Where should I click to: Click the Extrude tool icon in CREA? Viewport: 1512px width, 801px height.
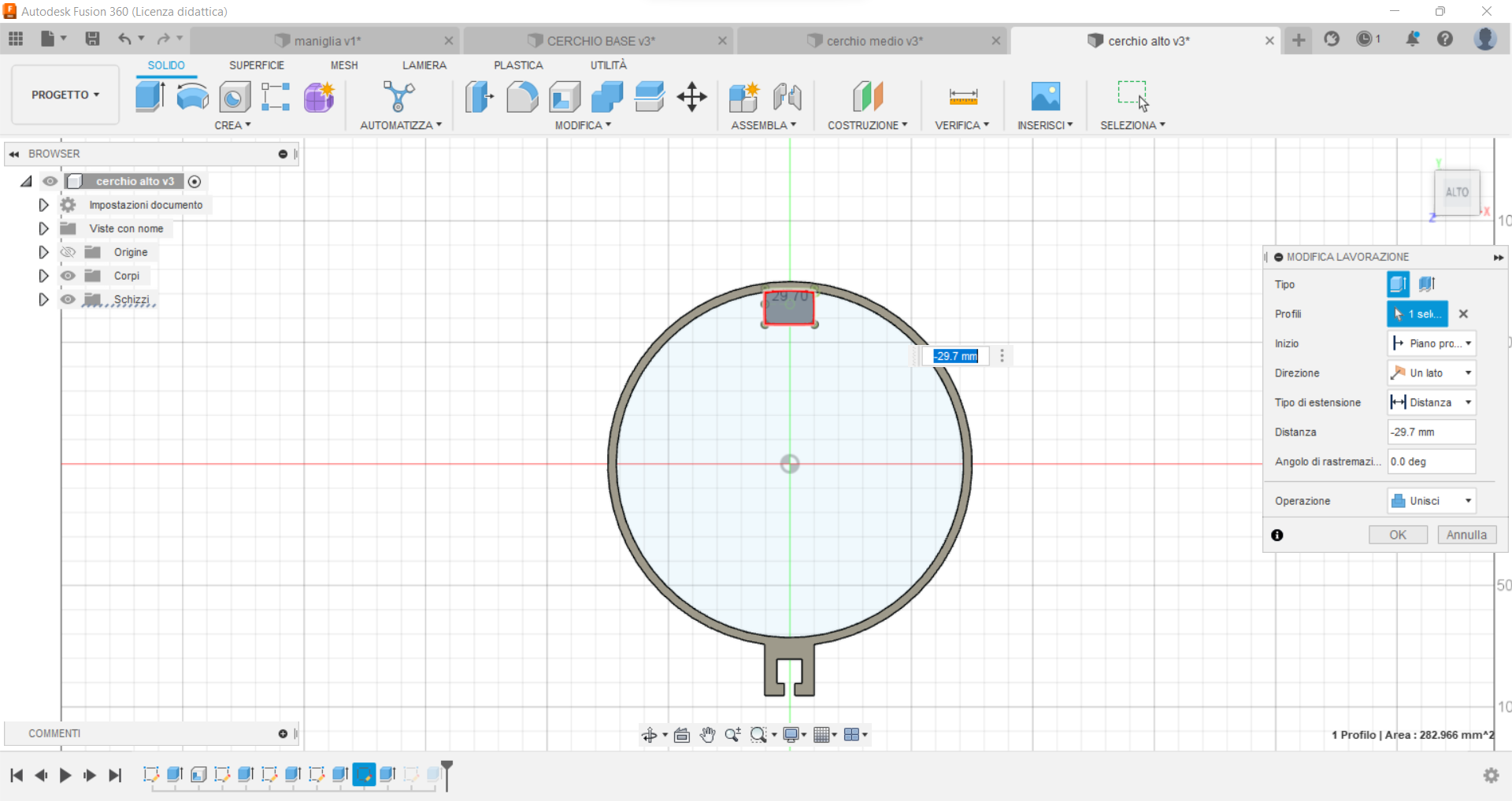(150, 97)
